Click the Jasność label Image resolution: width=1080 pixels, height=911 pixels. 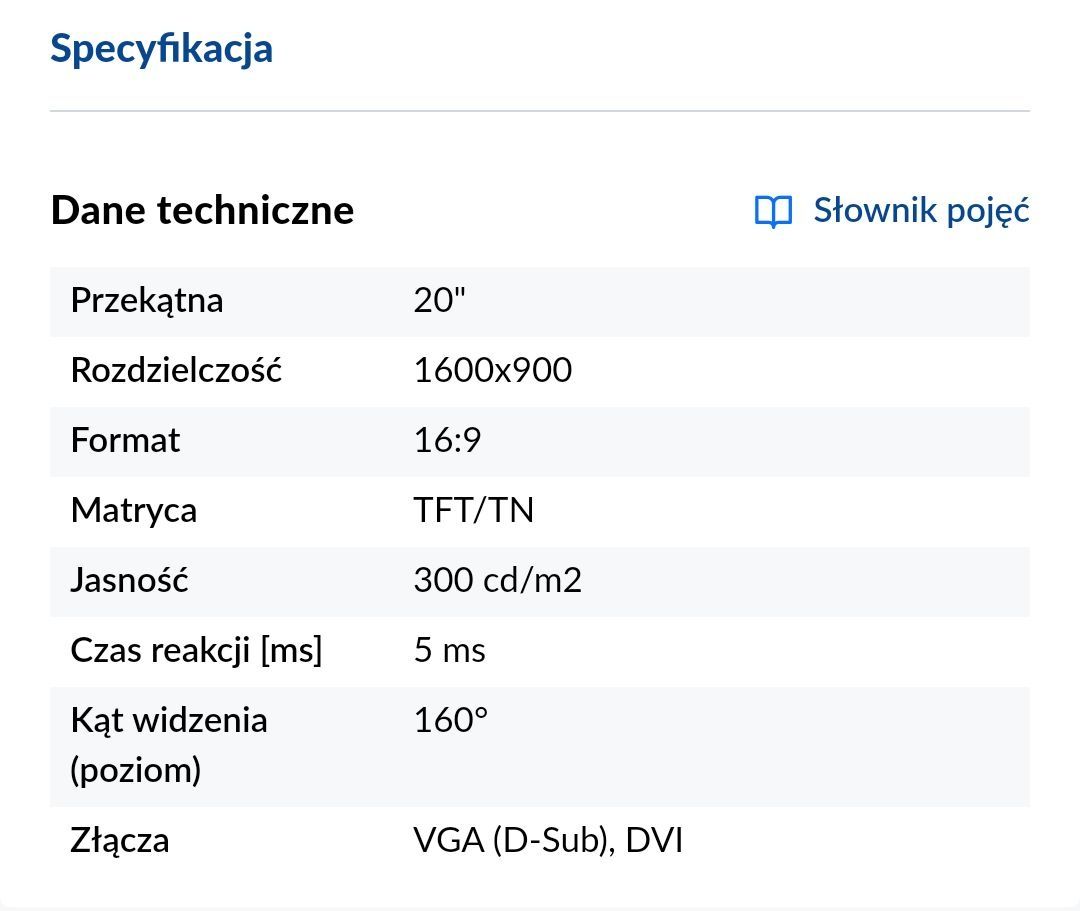(129, 580)
